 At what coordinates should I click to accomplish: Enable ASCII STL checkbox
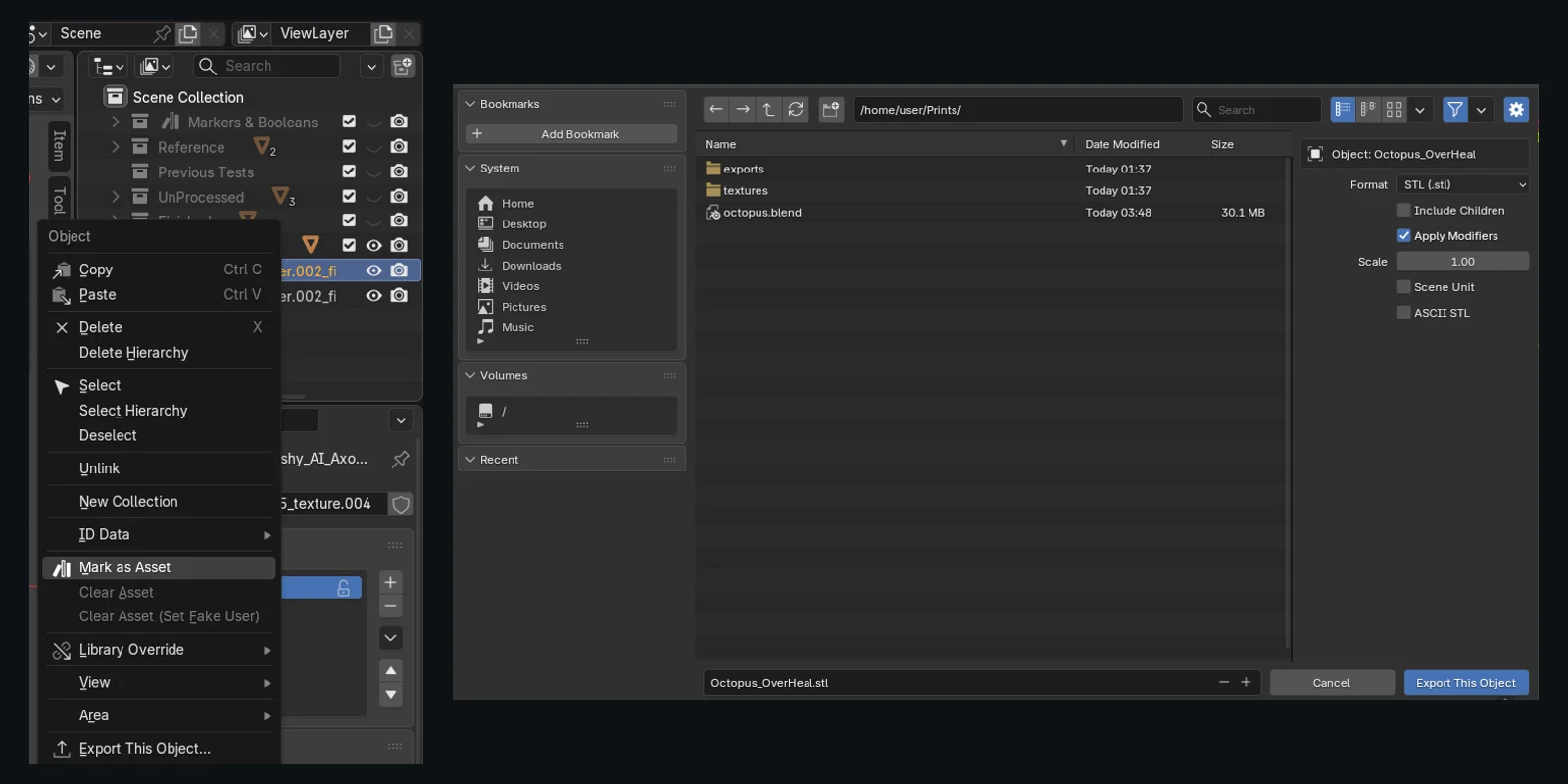[x=1404, y=313]
